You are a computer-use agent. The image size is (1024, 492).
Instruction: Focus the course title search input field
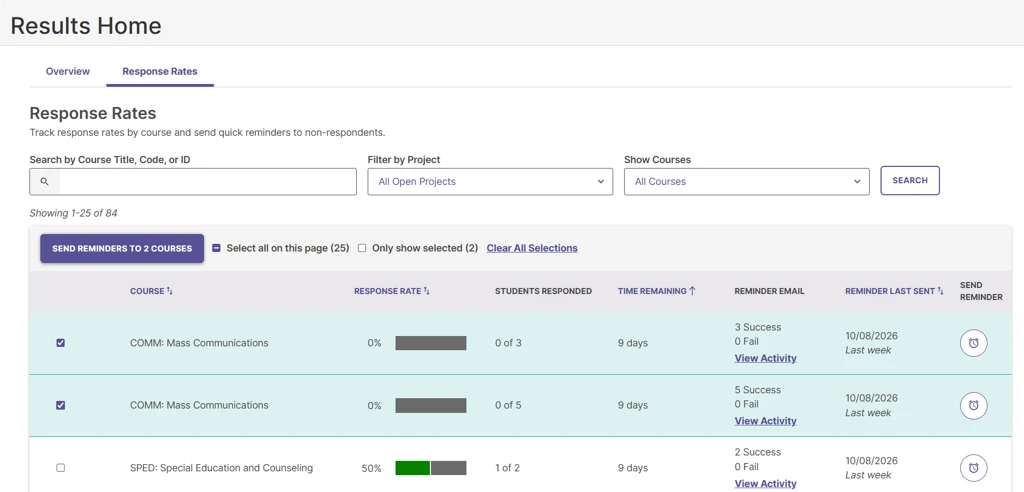[x=193, y=182]
